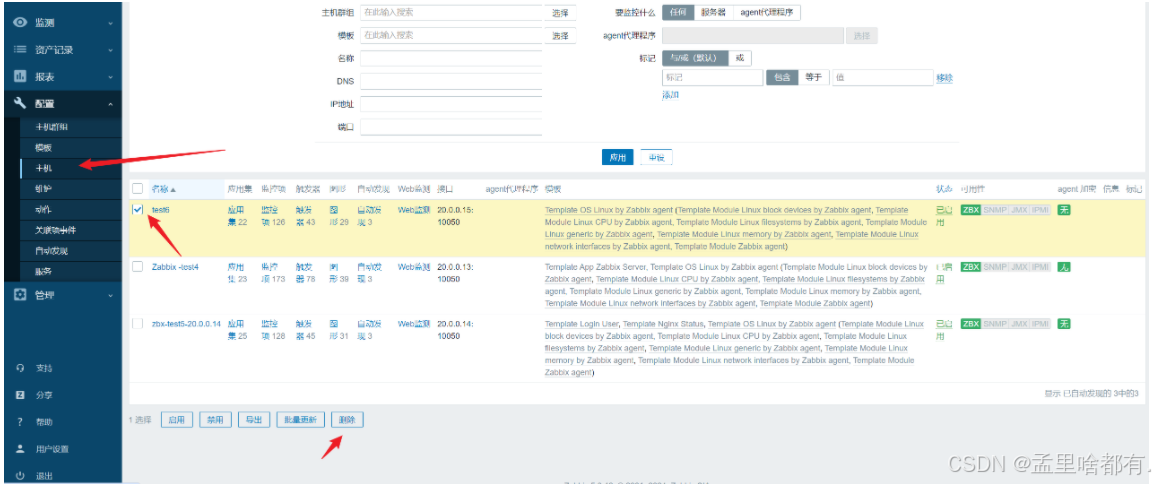Sort hosts by the 名称 column header

click(164, 189)
